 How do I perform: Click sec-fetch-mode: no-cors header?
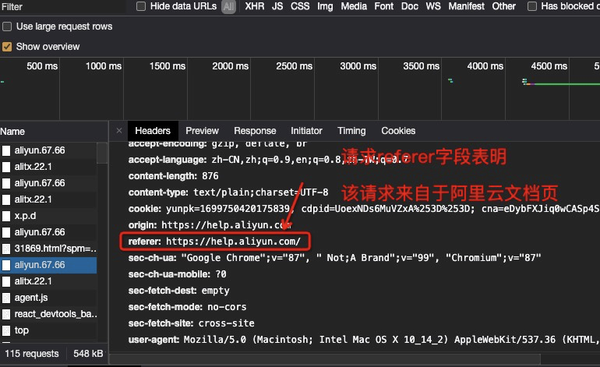(187, 307)
